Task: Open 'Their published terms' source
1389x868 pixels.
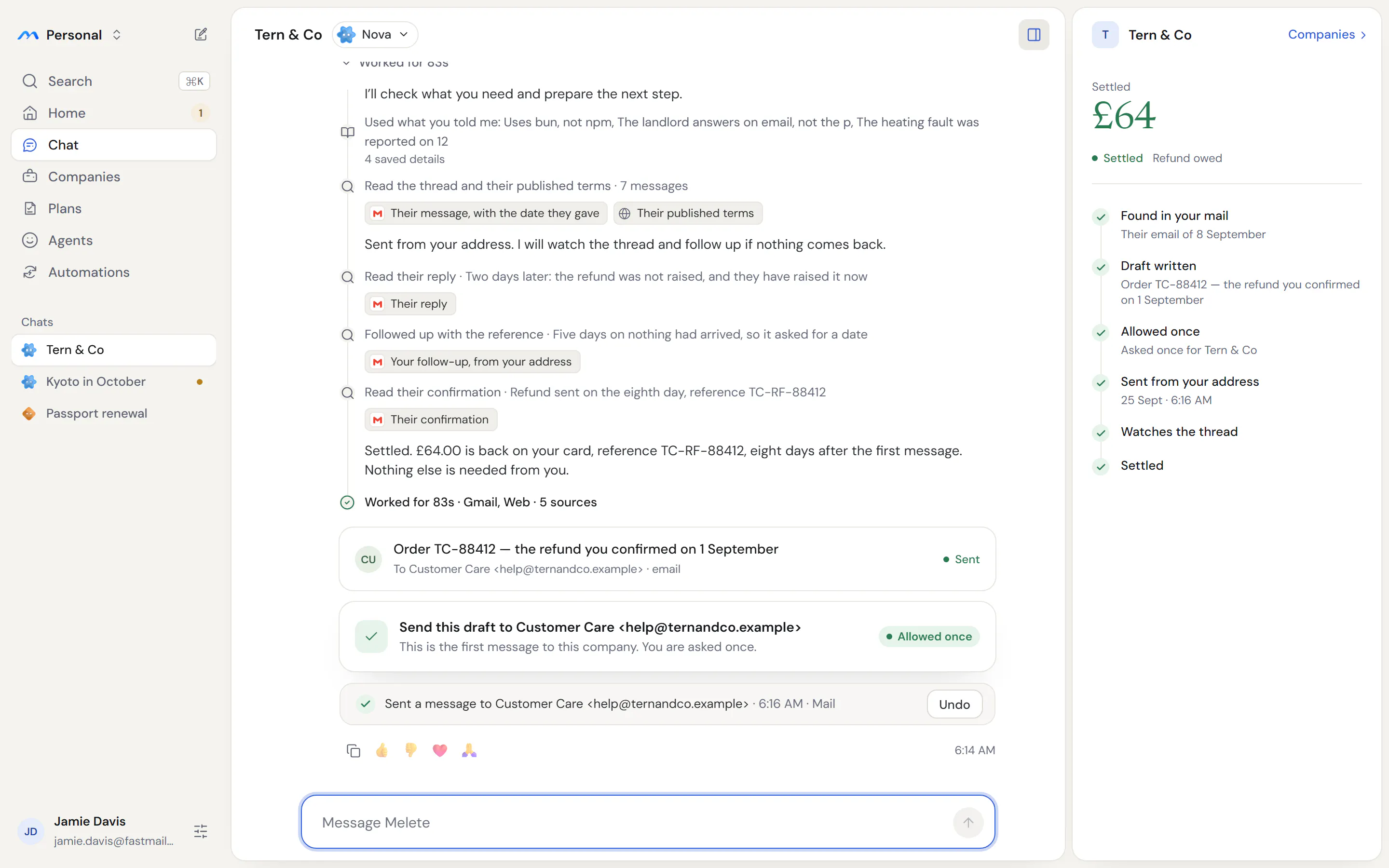Action: click(x=688, y=214)
